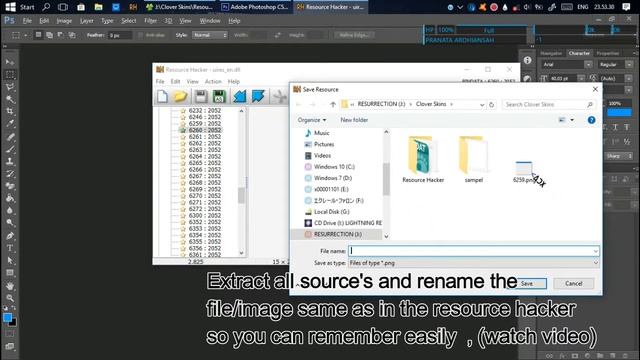Select the Clone Stamp tool

point(10,161)
